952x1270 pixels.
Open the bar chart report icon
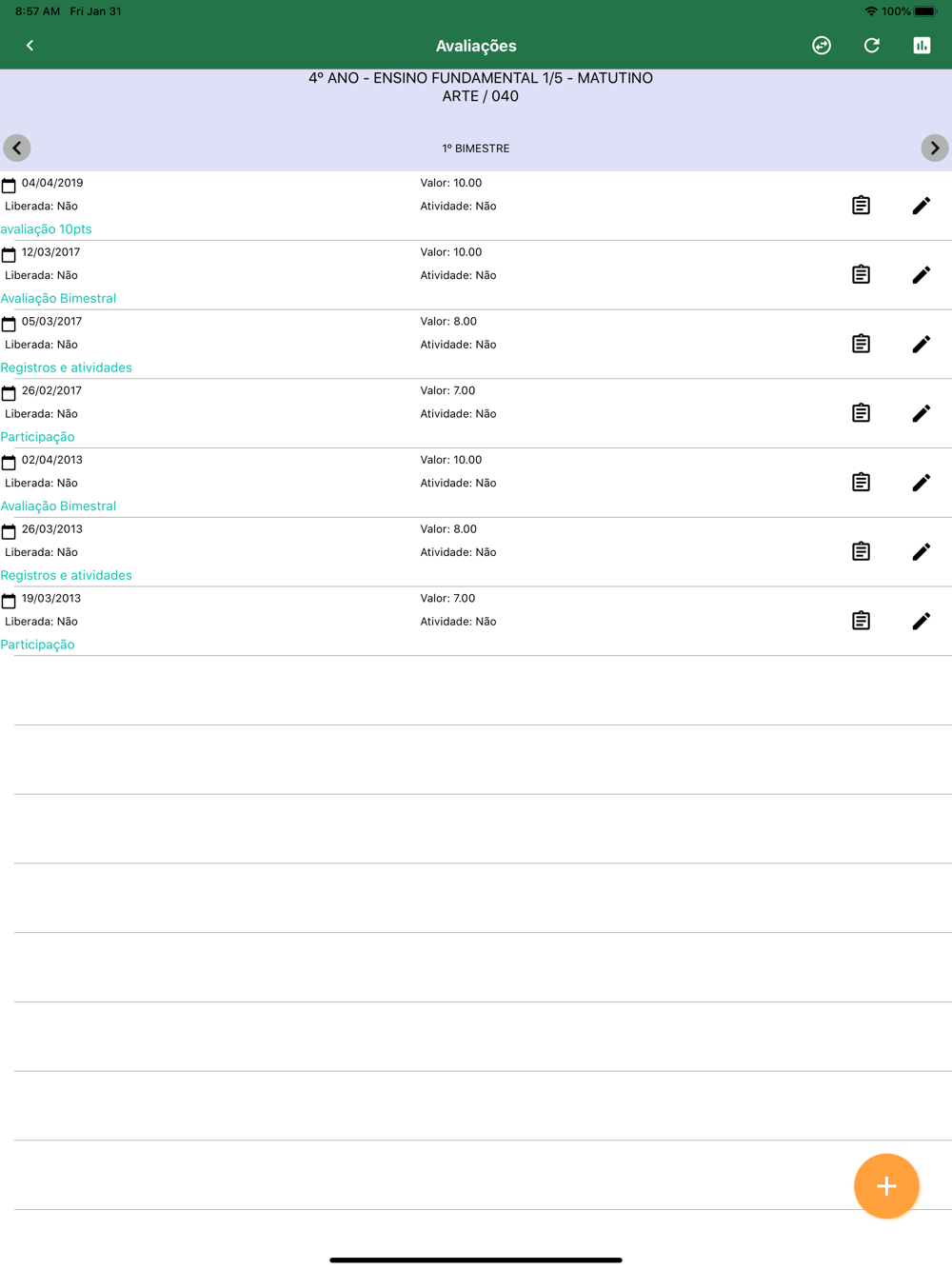[922, 46]
